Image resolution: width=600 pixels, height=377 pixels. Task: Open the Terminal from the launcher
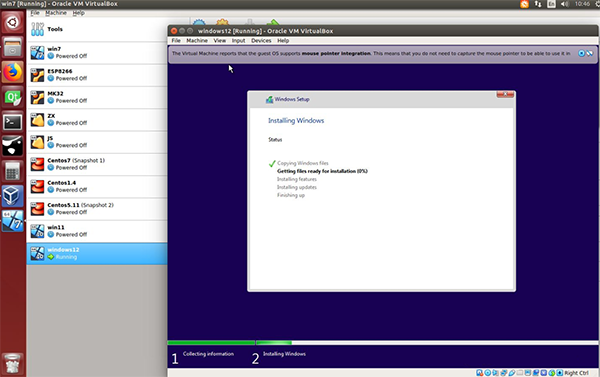(x=13, y=122)
